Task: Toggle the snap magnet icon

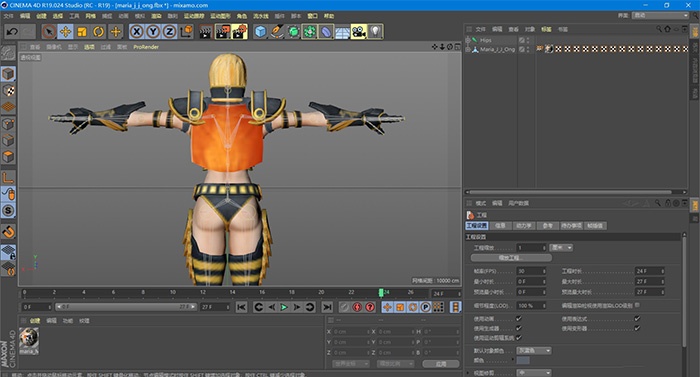Action: [8, 231]
